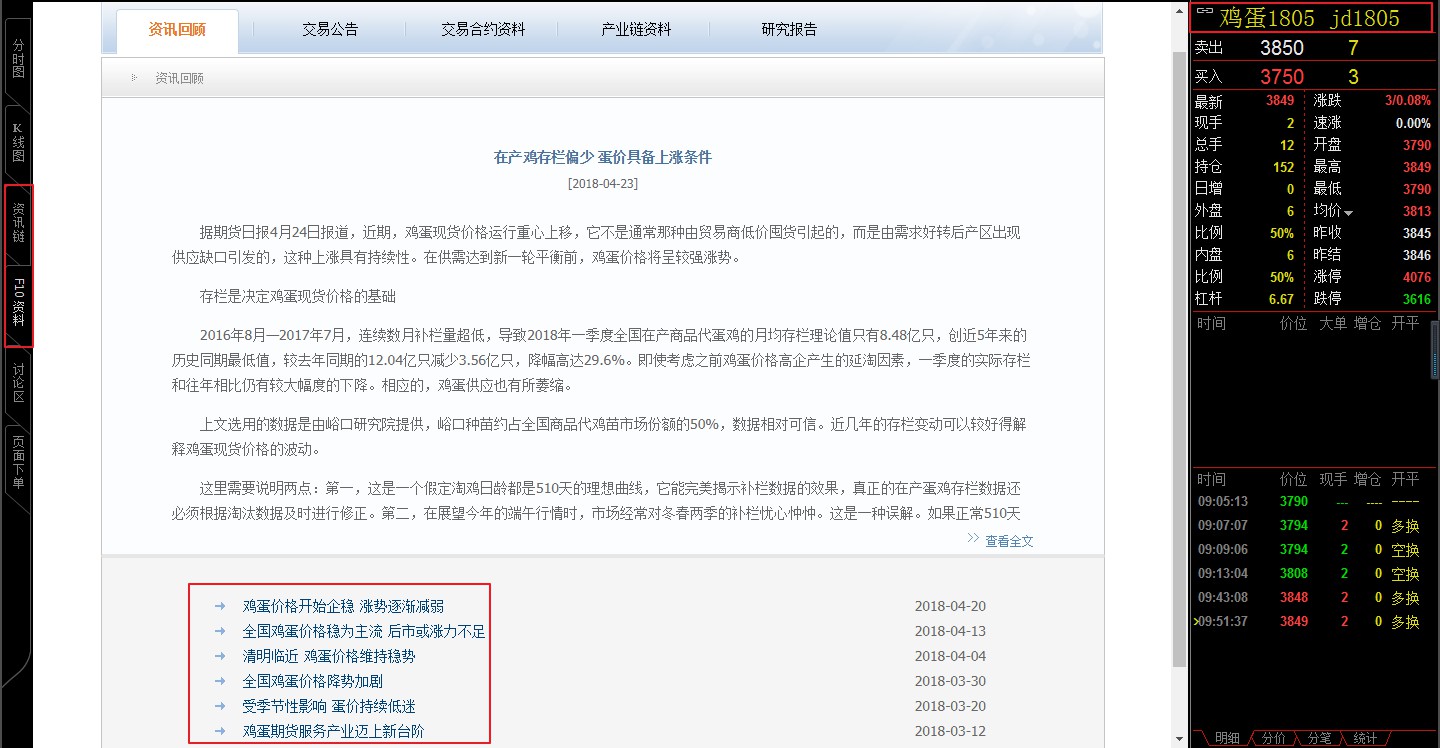Switch to the 统计 bottom tab

[1364, 738]
